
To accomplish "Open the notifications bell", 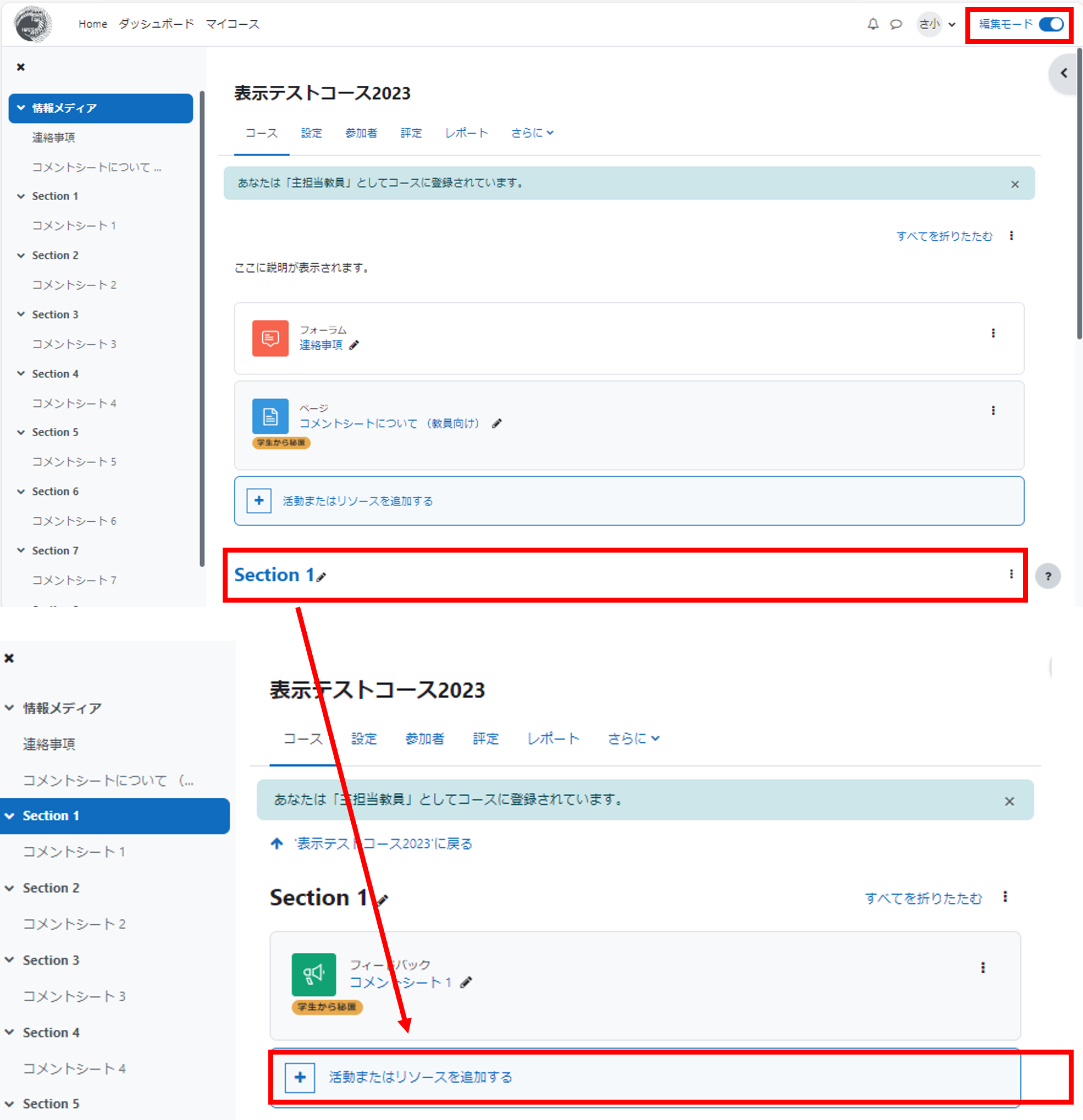I will click(x=873, y=24).
